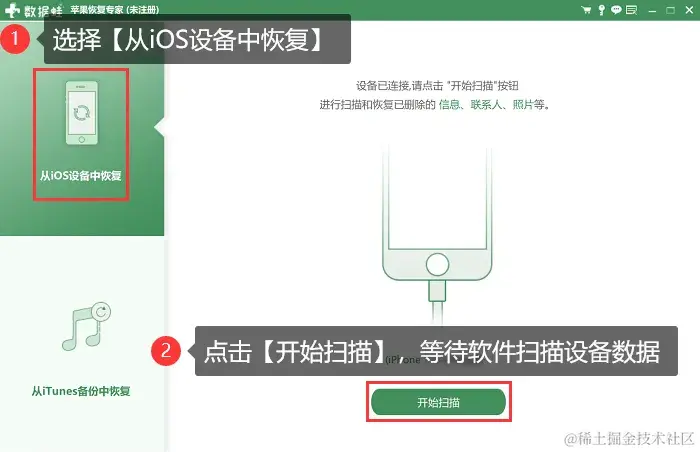Click the home button on phone illustration
Viewport: 700px width, 452px height.
437,264
